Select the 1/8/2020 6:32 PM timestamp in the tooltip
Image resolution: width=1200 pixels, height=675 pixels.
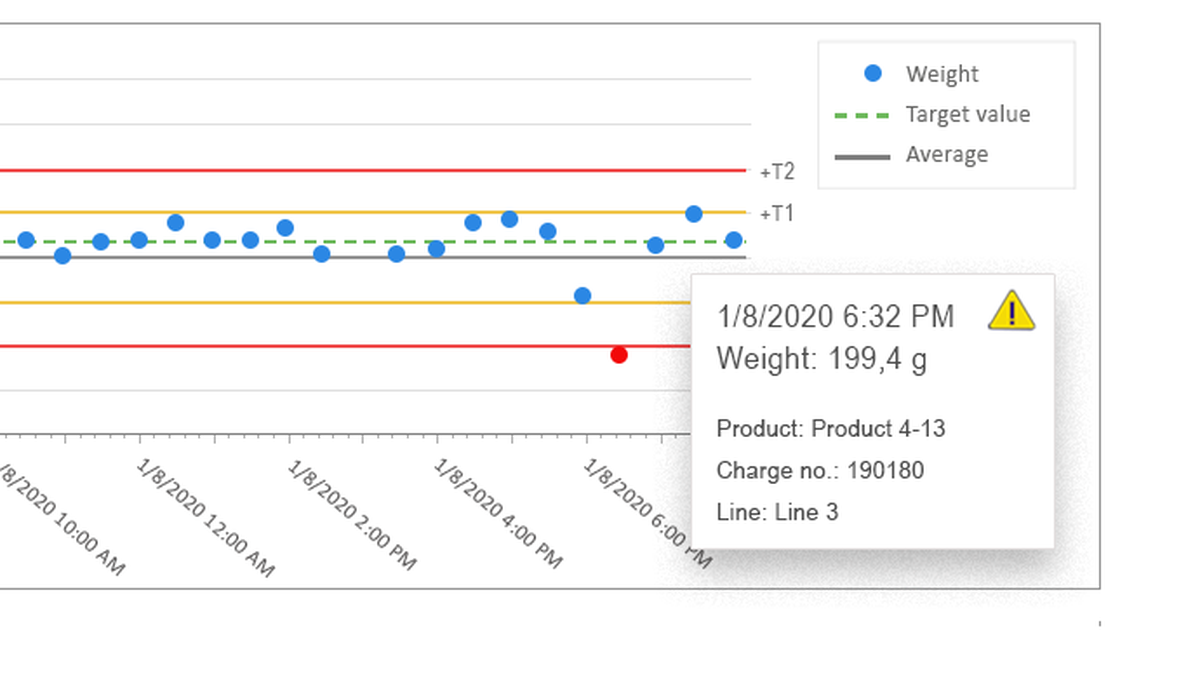tap(835, 317)
